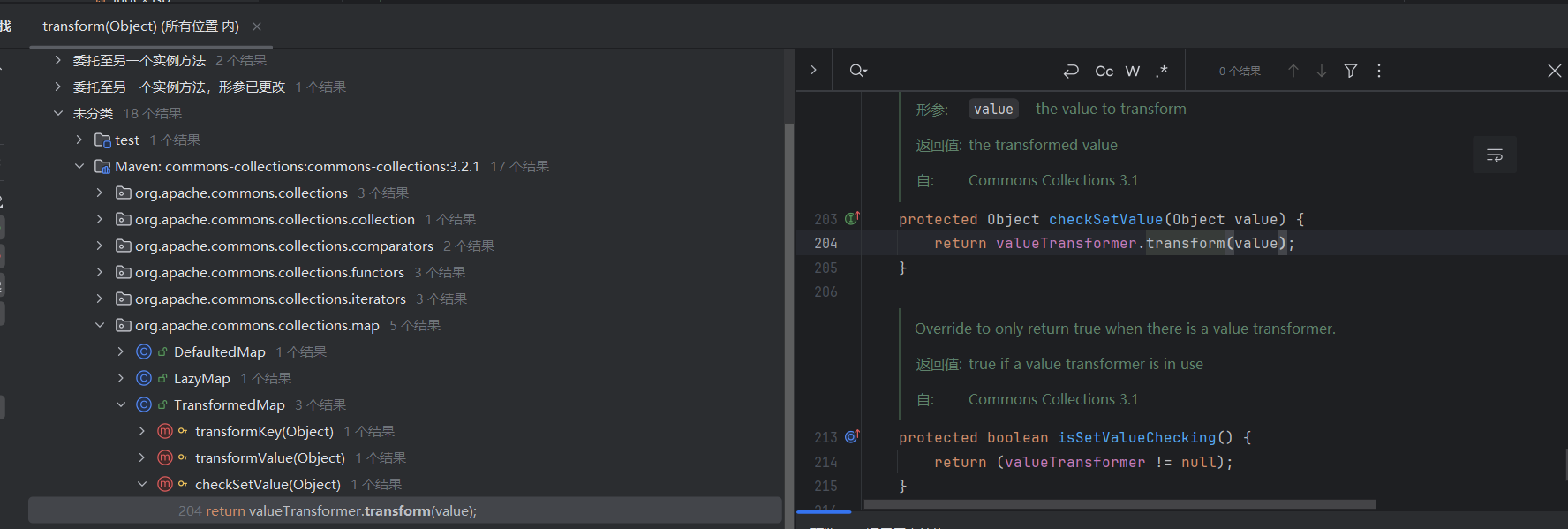The height and width of the screenshot is (529, 1568).
Task: Expand transformKey(Object) method node
Action: coord(142,431)
